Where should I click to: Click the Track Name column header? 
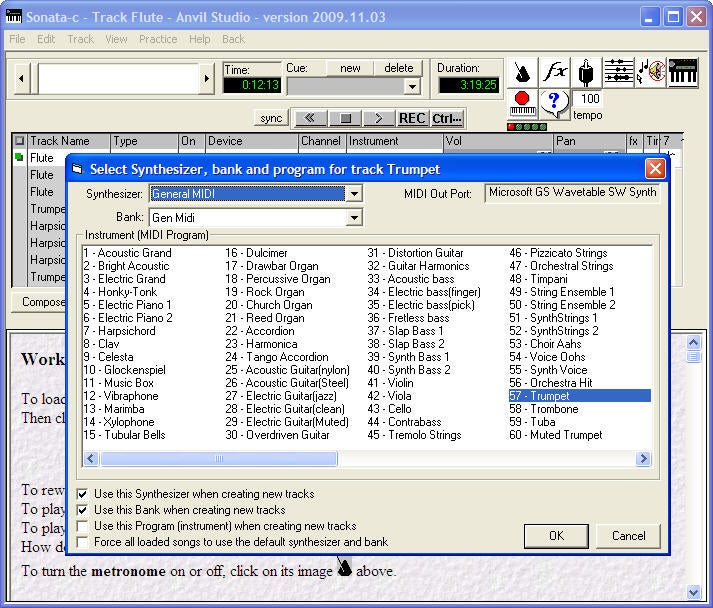click(68, 141)
